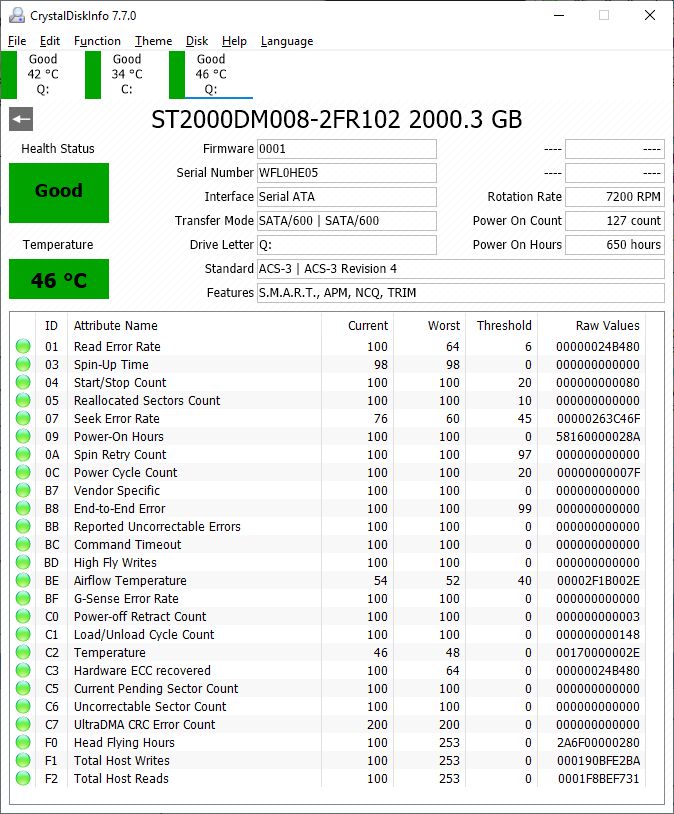Image resolution: width=674 pixels, height=814 pixels.
Task: Click the Standard field ACS-3 Revision 4
Action: pos(461,268)
